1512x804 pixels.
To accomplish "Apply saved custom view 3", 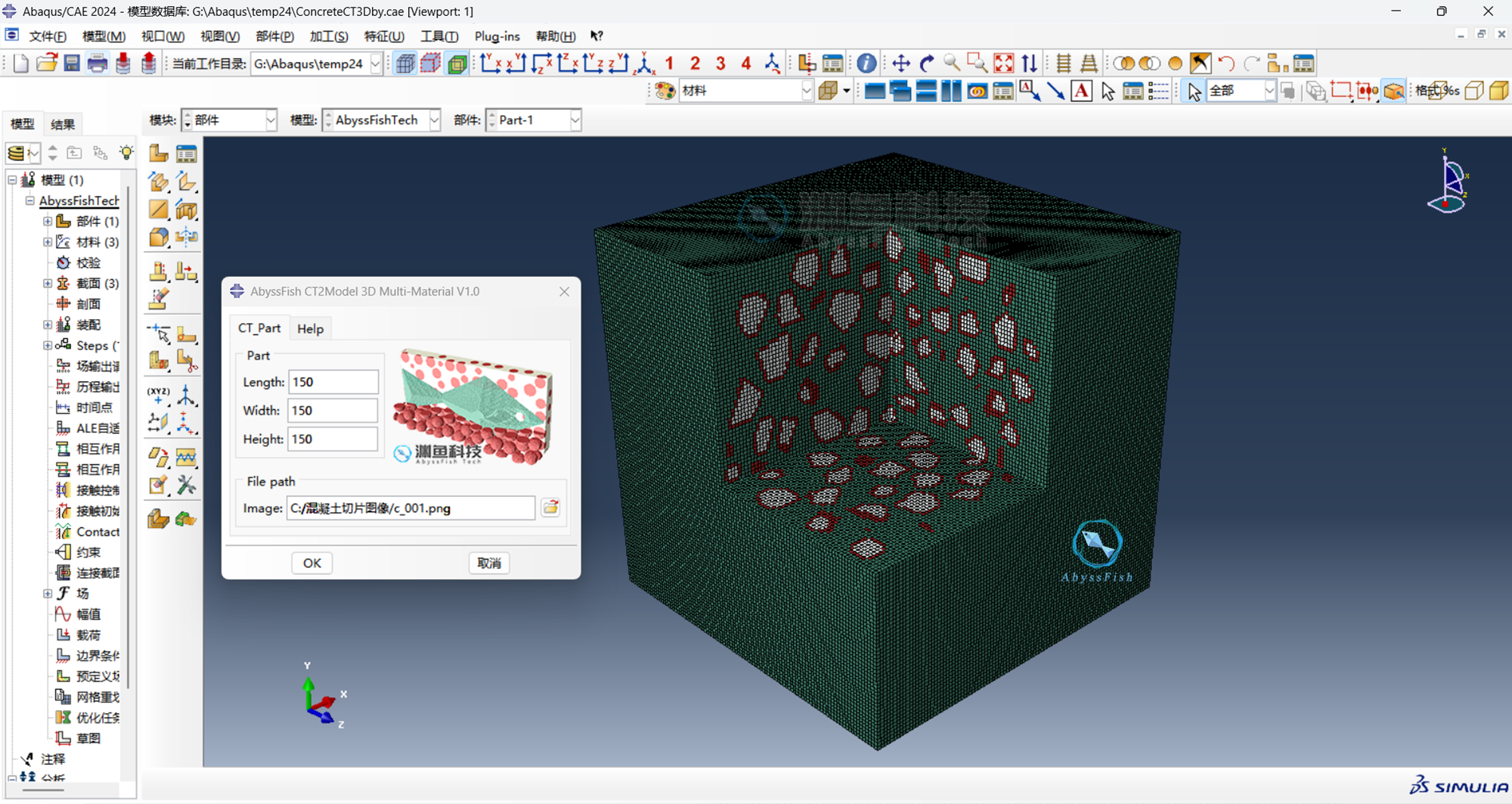I will tap(720, 64).
